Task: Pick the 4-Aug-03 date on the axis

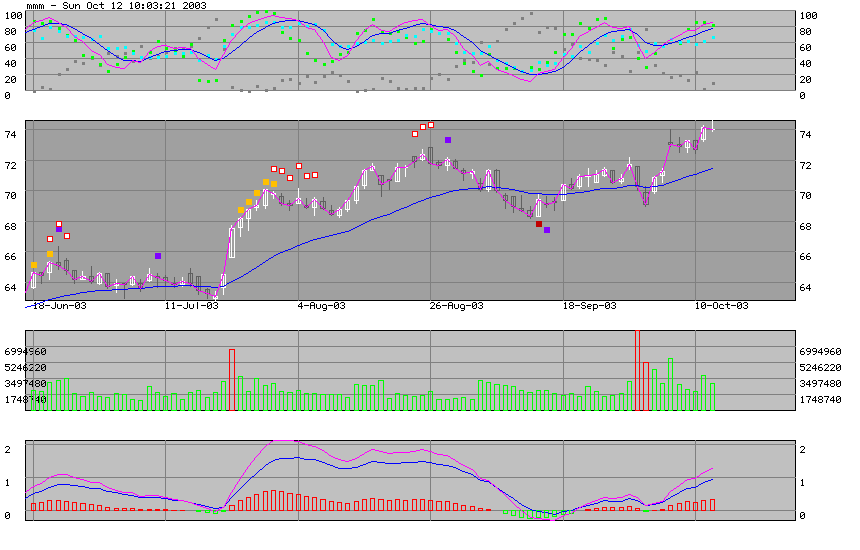Action: click(x=323, y=305)
